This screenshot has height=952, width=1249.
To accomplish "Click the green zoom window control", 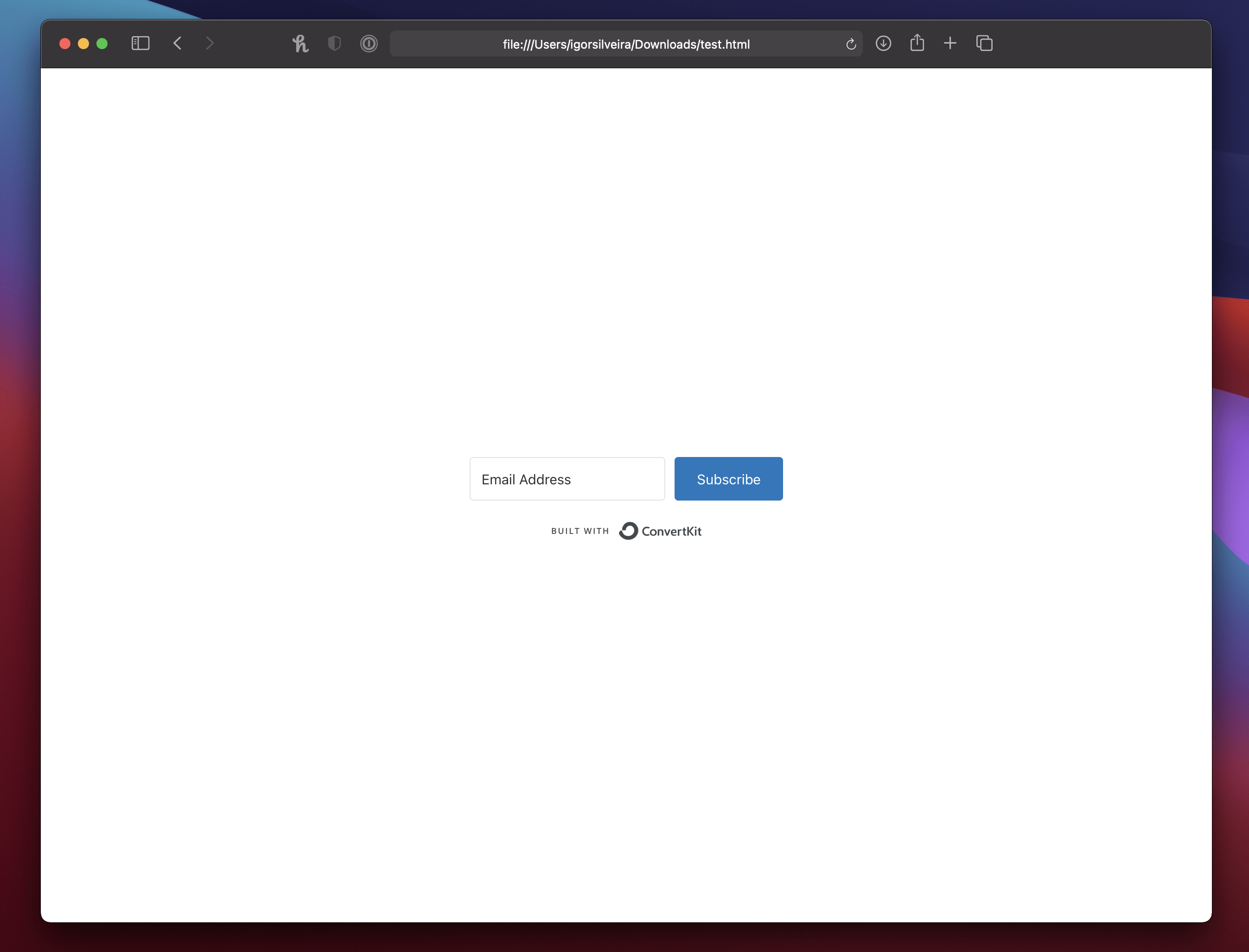I will (x=102, y=43).
